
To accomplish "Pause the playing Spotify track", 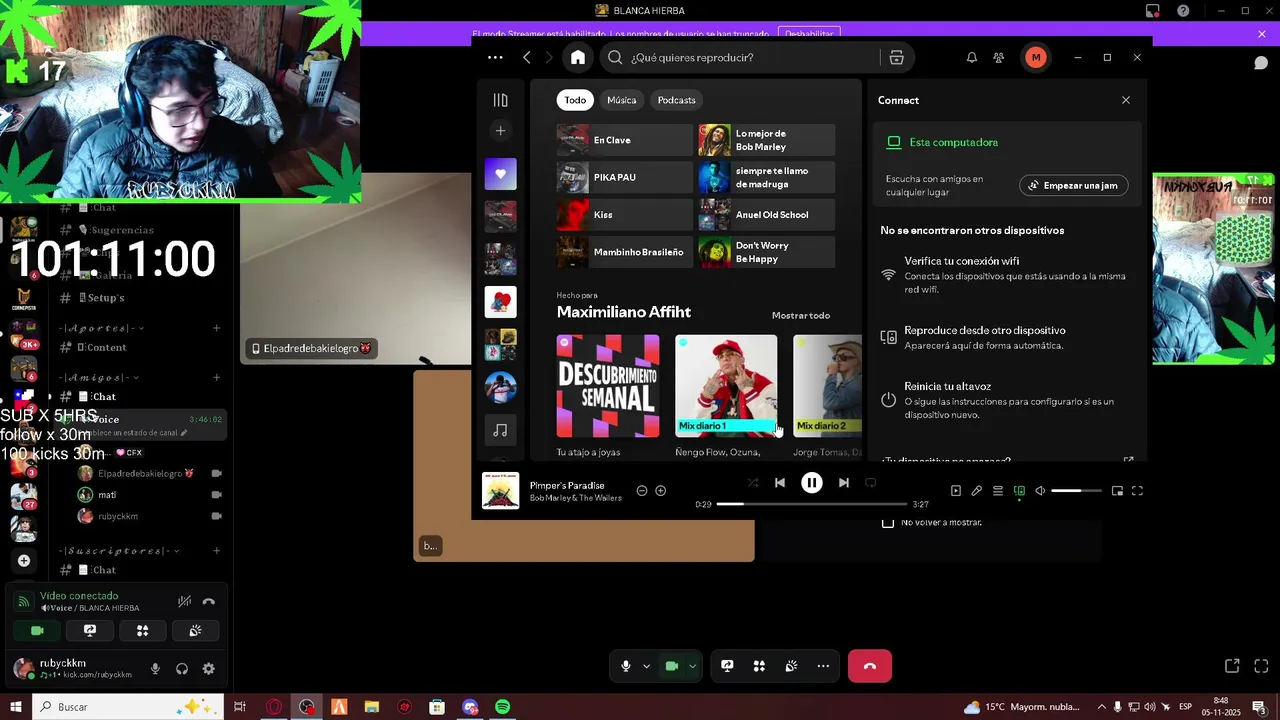I will (812, 483).
